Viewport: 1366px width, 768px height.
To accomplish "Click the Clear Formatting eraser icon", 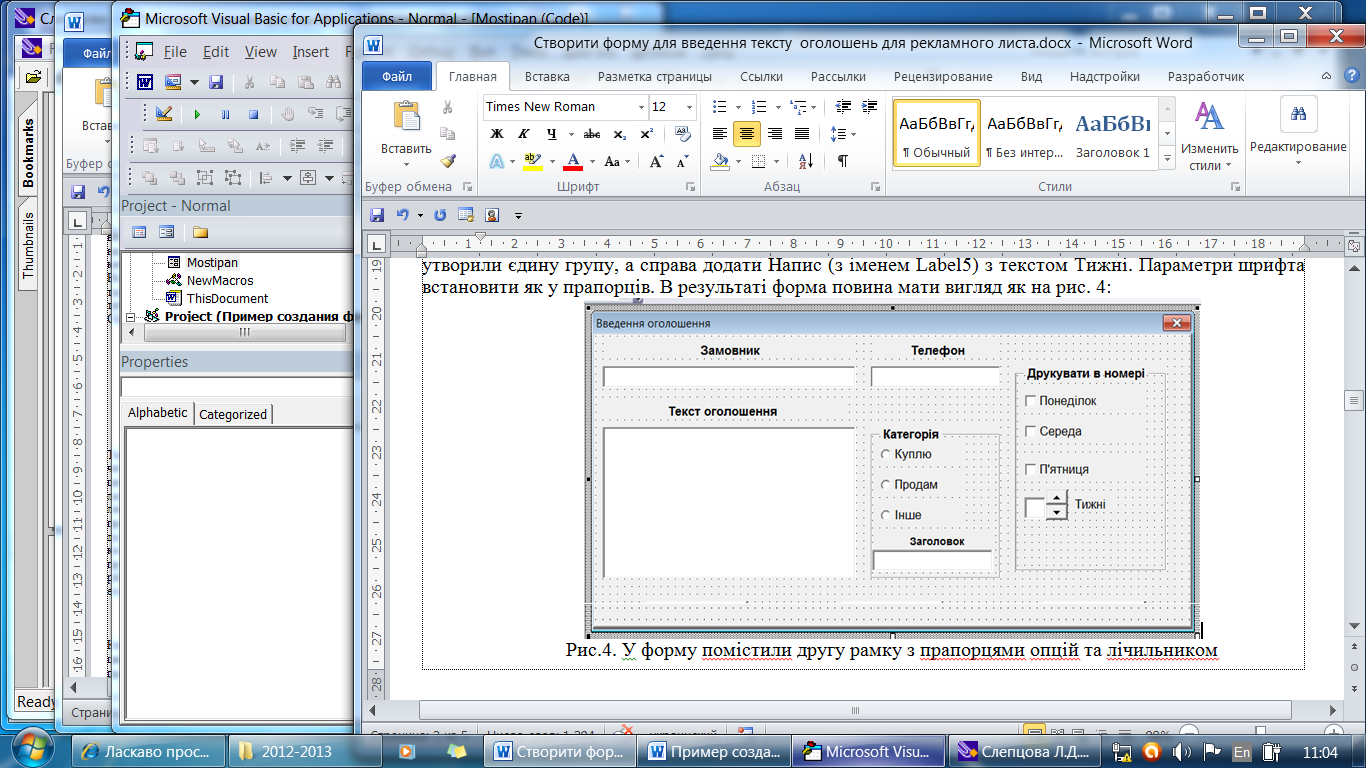I will tap(683, 133).
